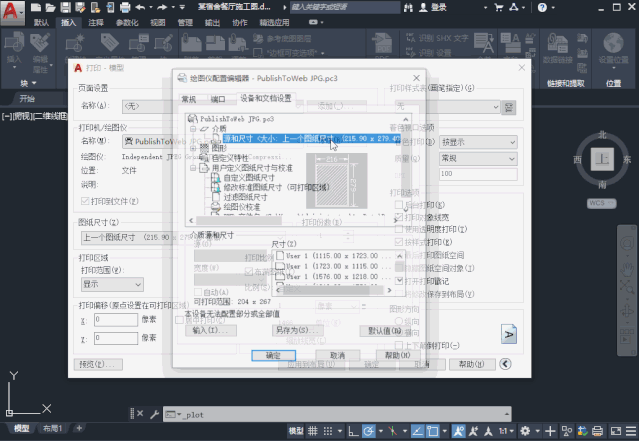The image size is (639, 441).
Task: Click the Undo arrow icon
Action: point(140,7)
